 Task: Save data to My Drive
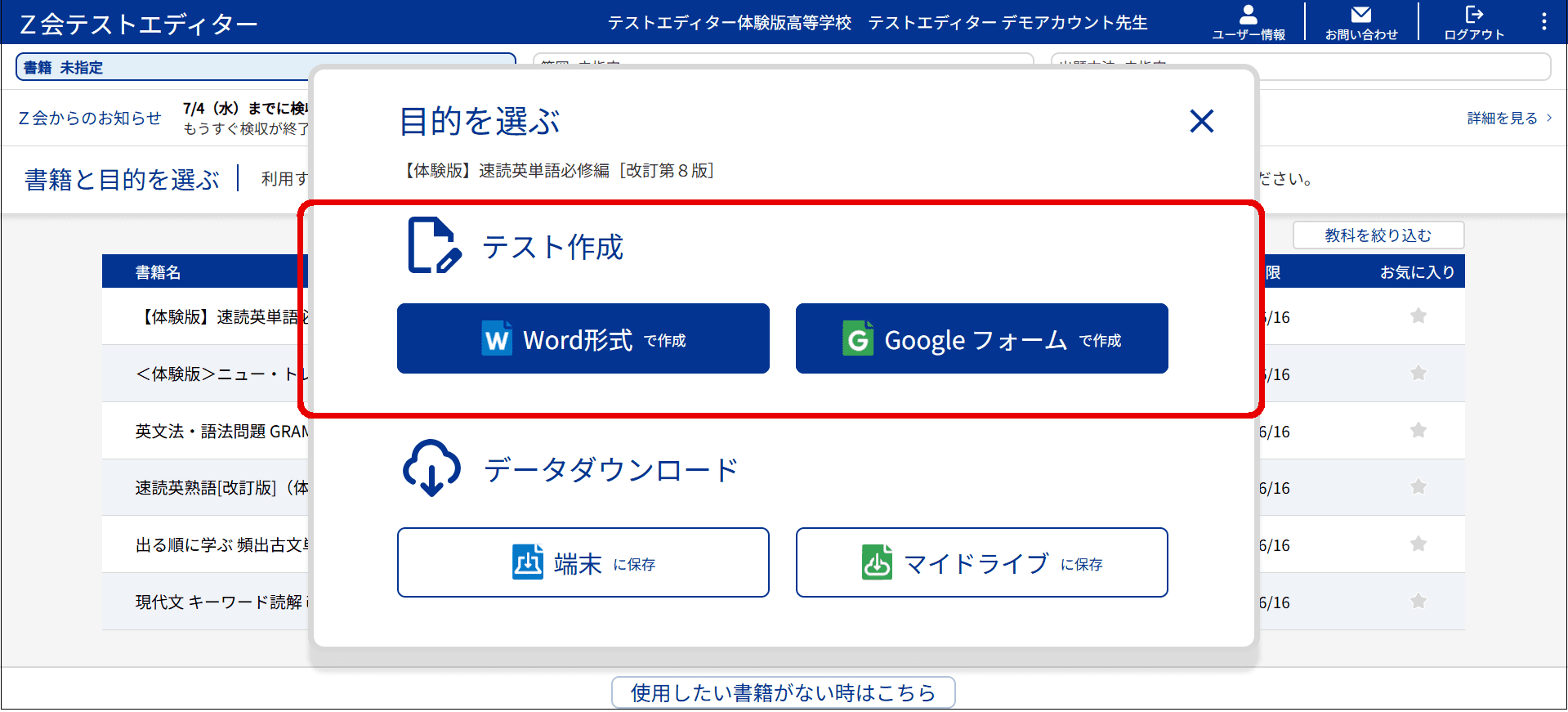point(981,562)
